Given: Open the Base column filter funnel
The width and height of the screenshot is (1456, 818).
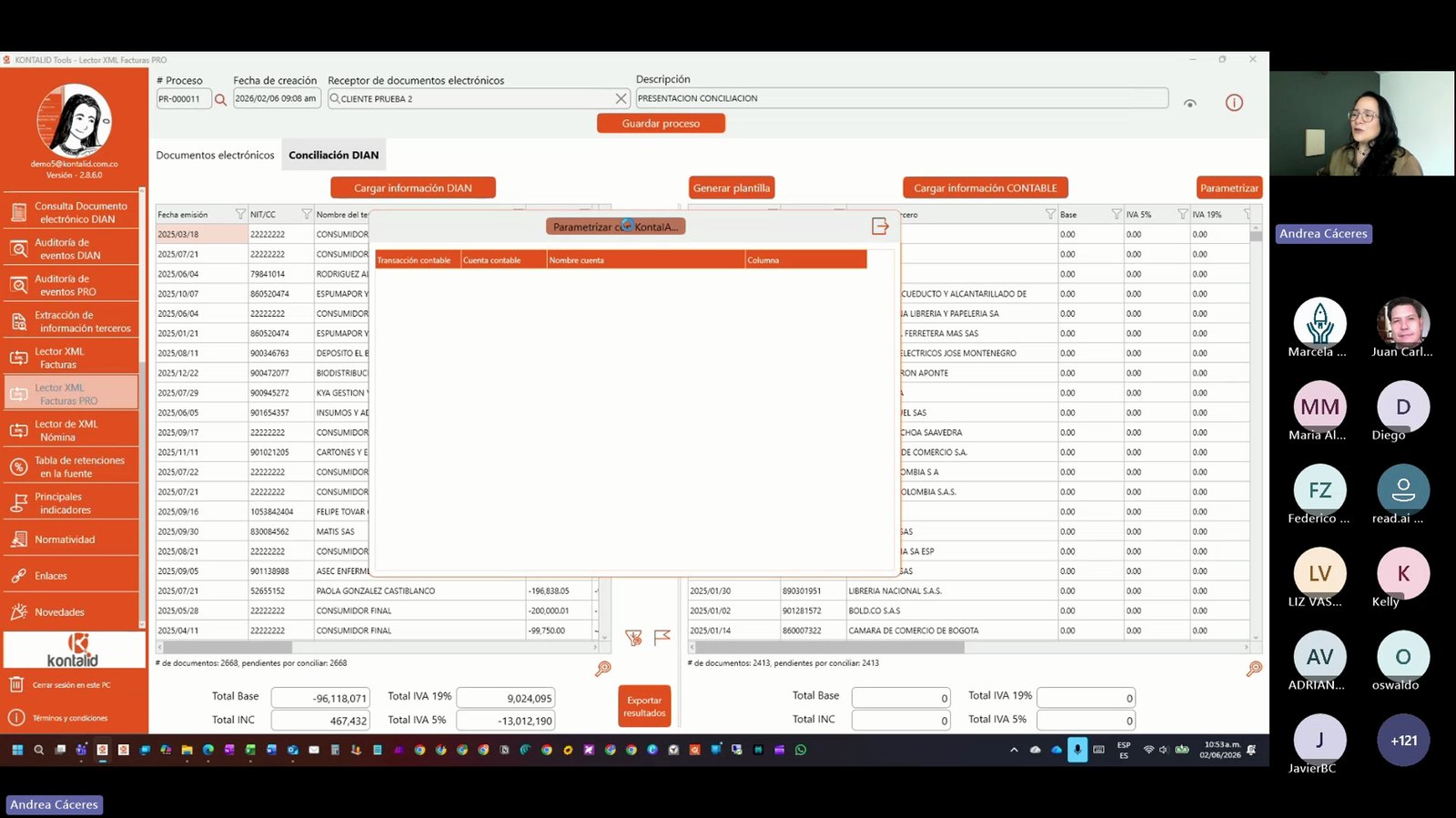Looking at the screenshot, I should (x=1116, y=214).
